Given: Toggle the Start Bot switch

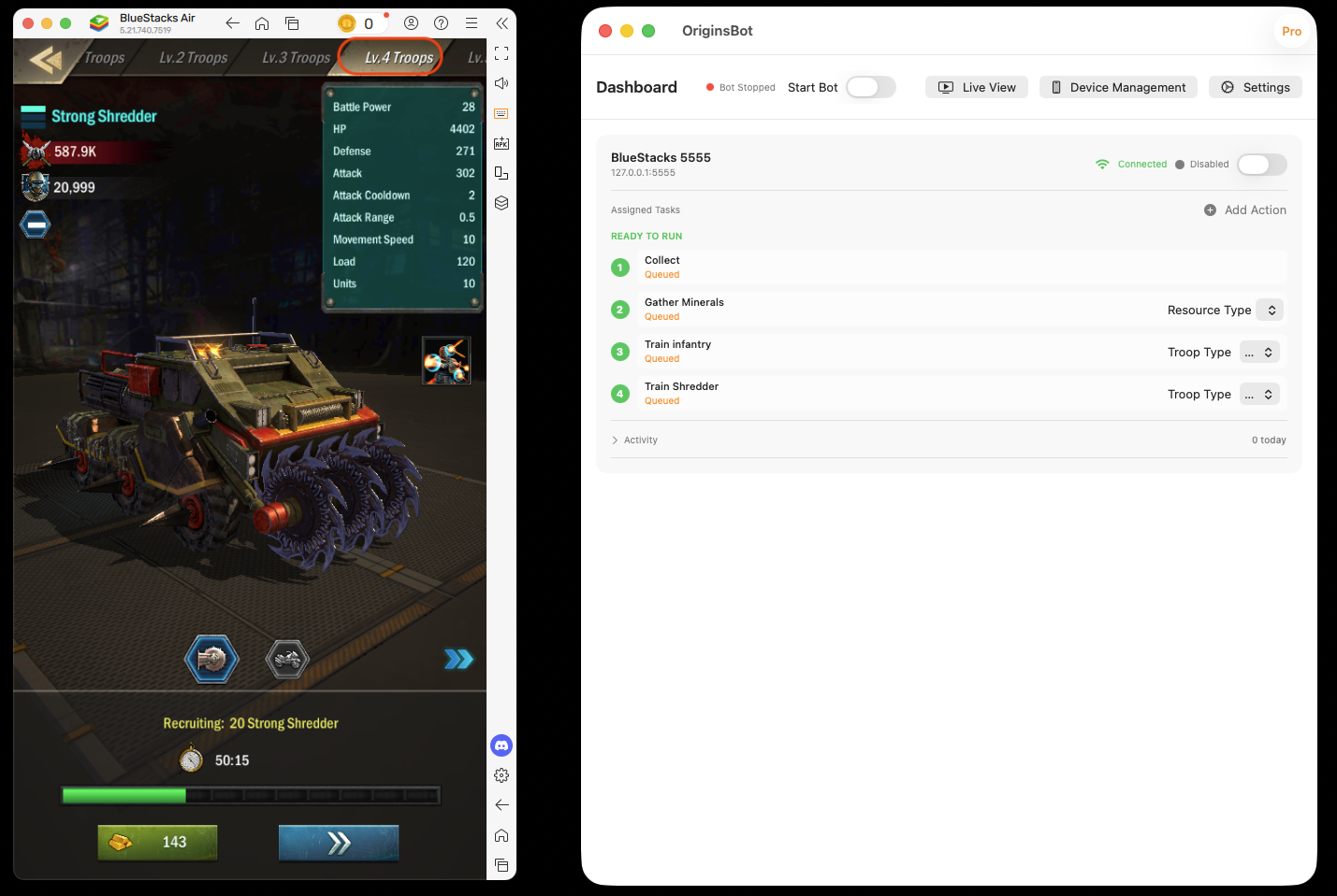Looking at the screenshot, I should (x=870, y=87).
